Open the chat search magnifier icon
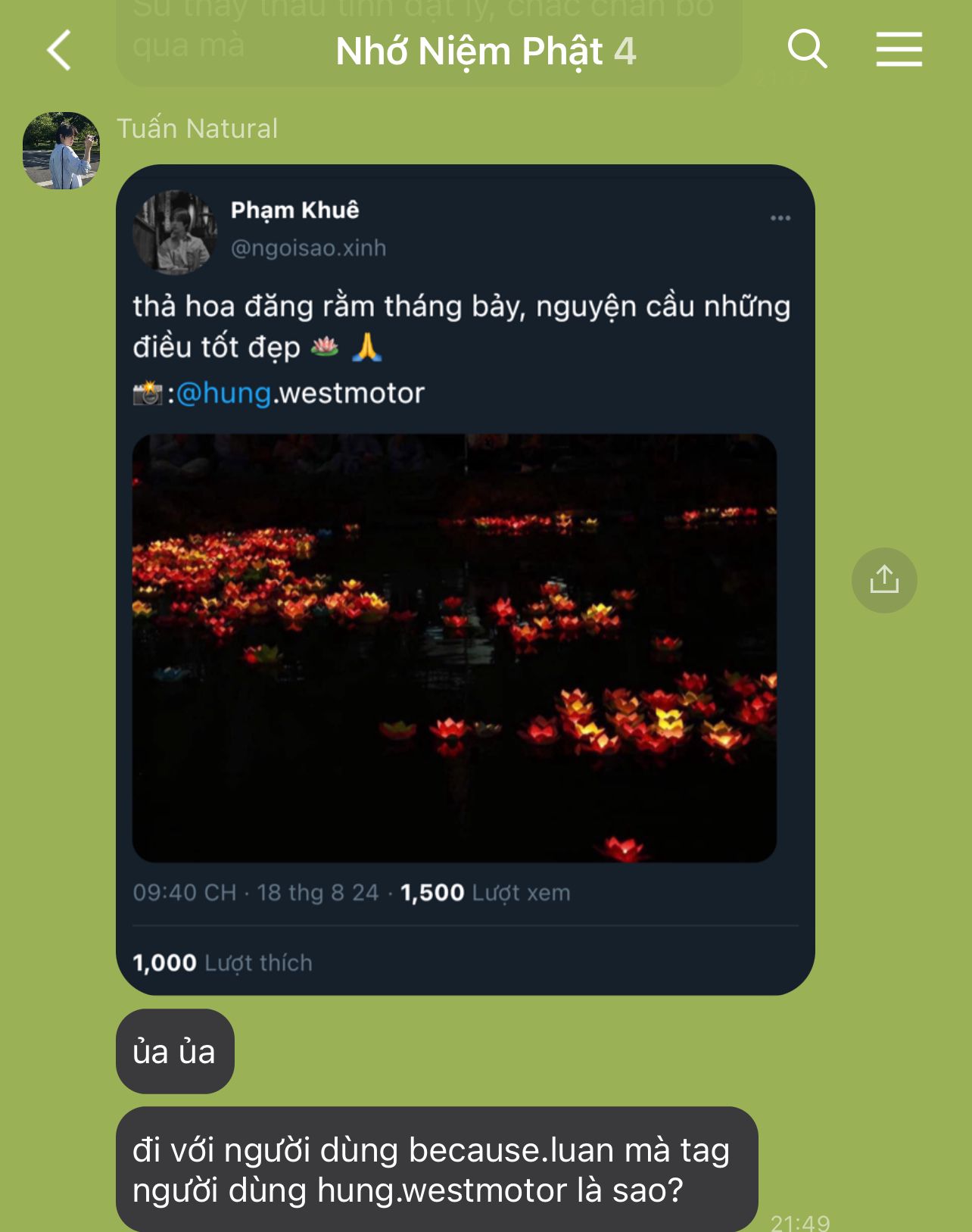Viewport: 972px width, 1232px height. pyautogui.click(x=807, y=49)
